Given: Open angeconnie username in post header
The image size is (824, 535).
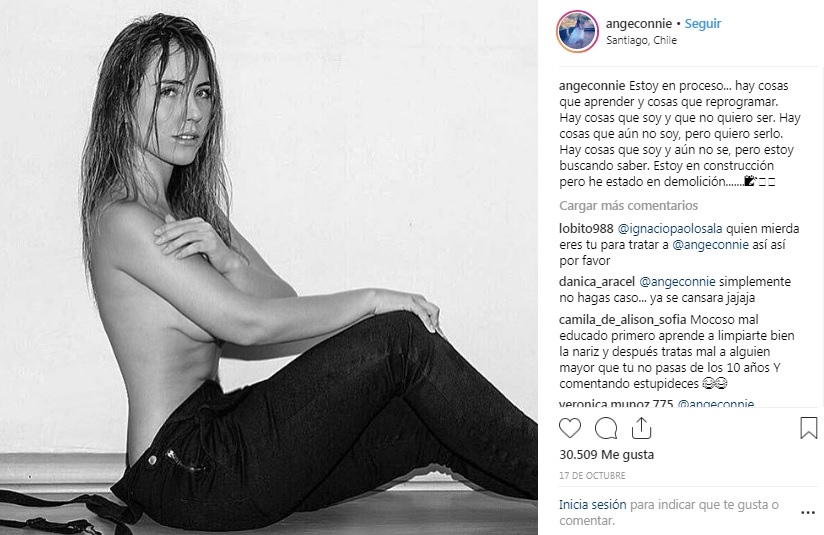Looking at the screenshot, I should tap(638, 24).
